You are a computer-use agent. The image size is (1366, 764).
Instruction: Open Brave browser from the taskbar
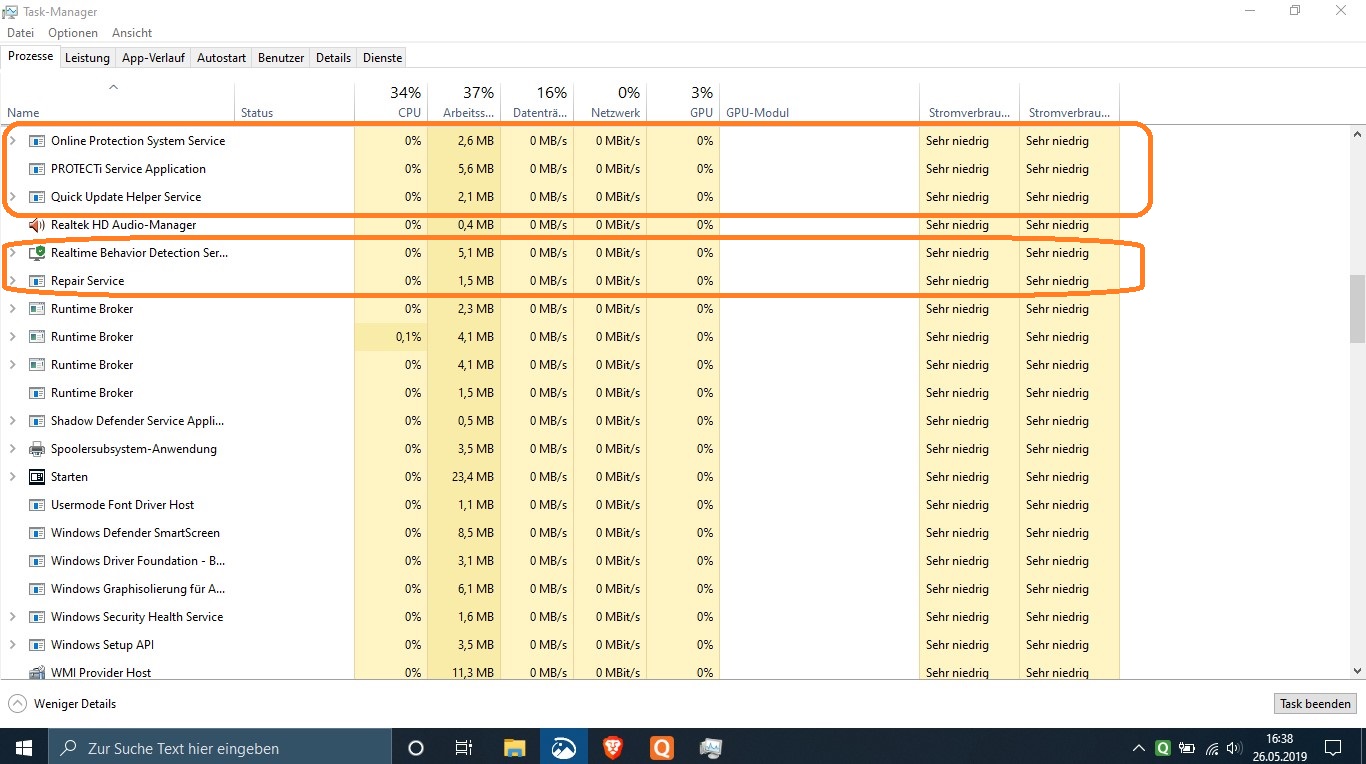click(612, 747)
